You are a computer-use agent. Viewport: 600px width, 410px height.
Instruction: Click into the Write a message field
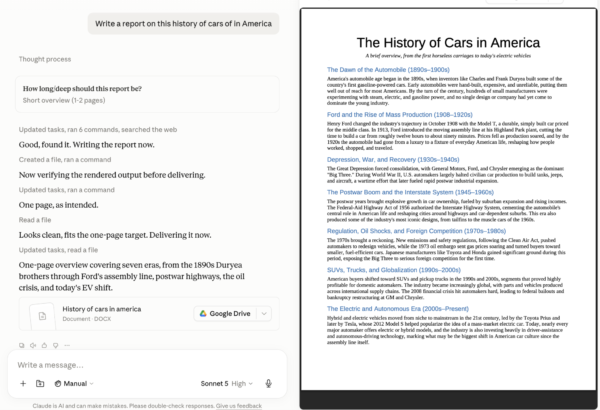tap(147, 365)
